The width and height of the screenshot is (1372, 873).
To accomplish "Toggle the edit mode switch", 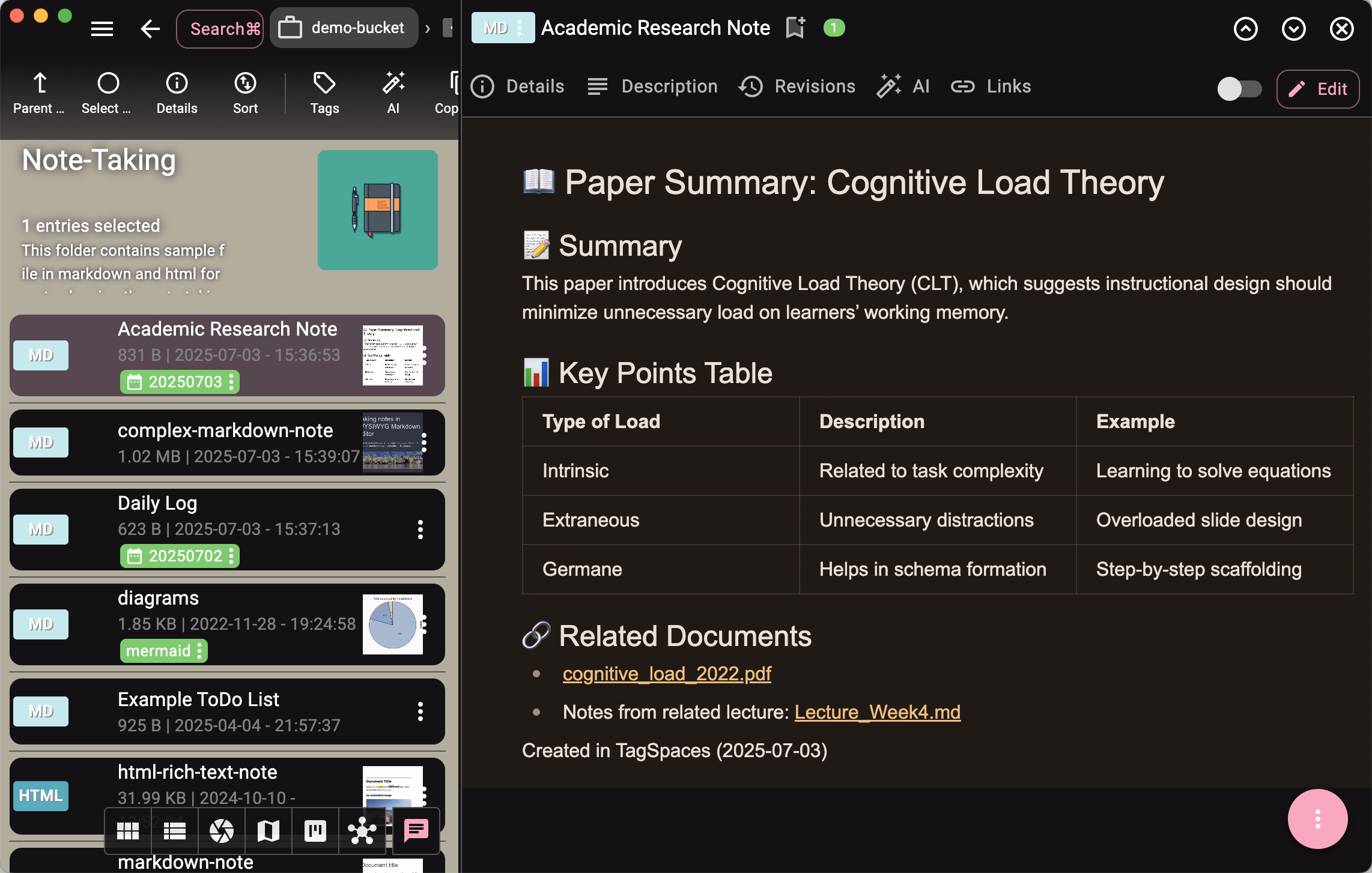I will click(x=1240, y=89).
